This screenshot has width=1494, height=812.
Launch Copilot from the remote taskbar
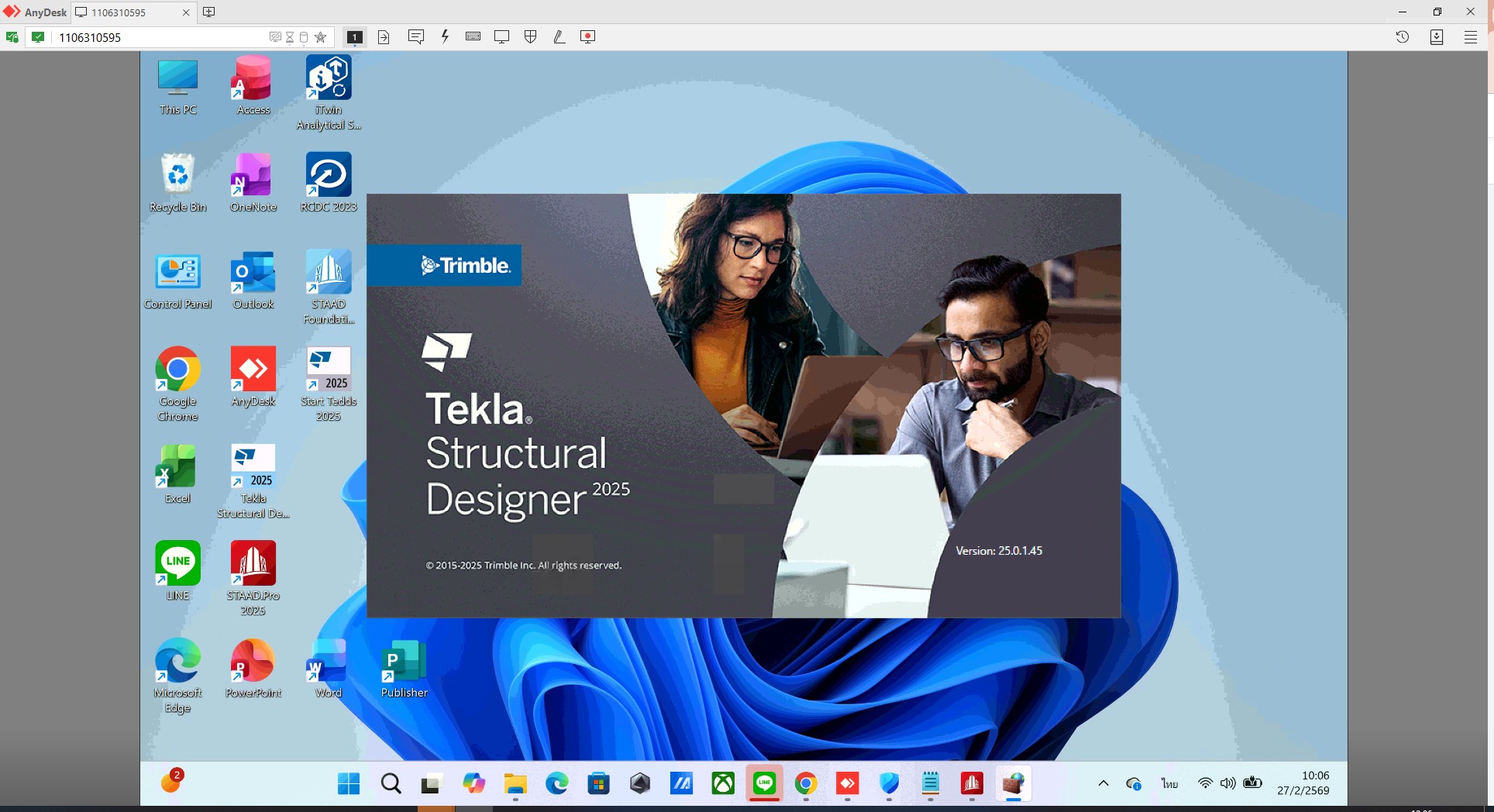coord(473,784)
